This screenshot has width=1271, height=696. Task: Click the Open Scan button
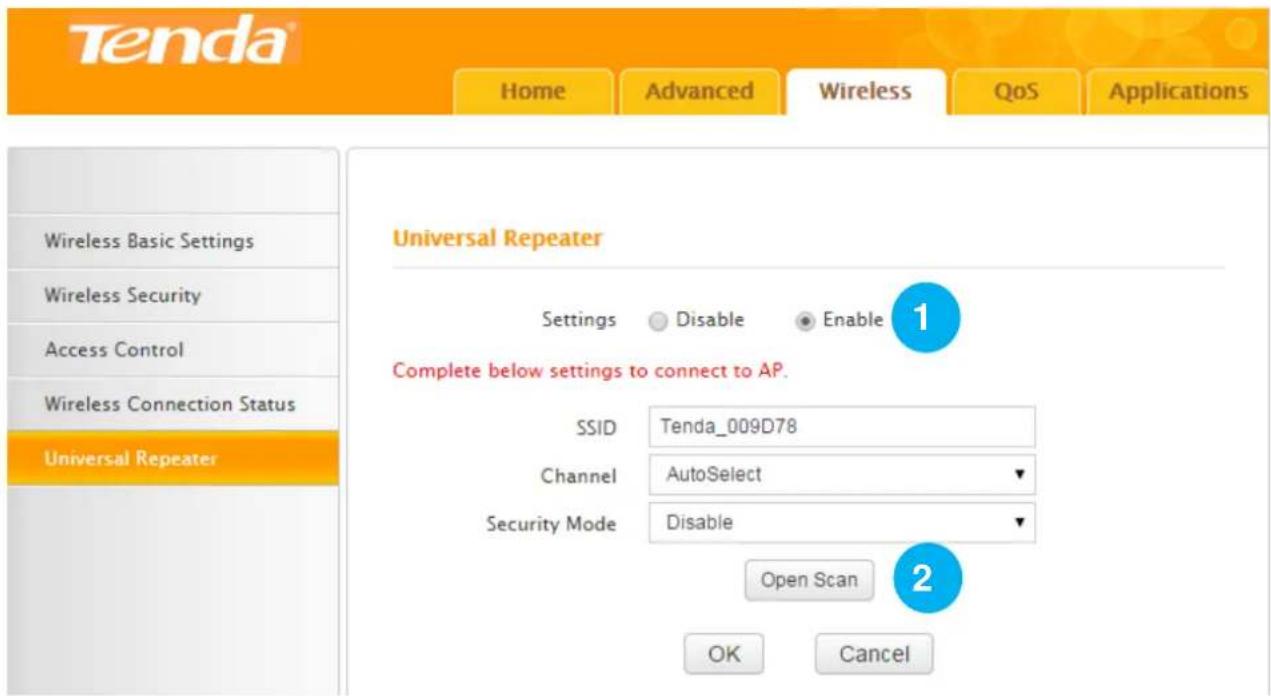pyautogui.click(x=809, y=580)
